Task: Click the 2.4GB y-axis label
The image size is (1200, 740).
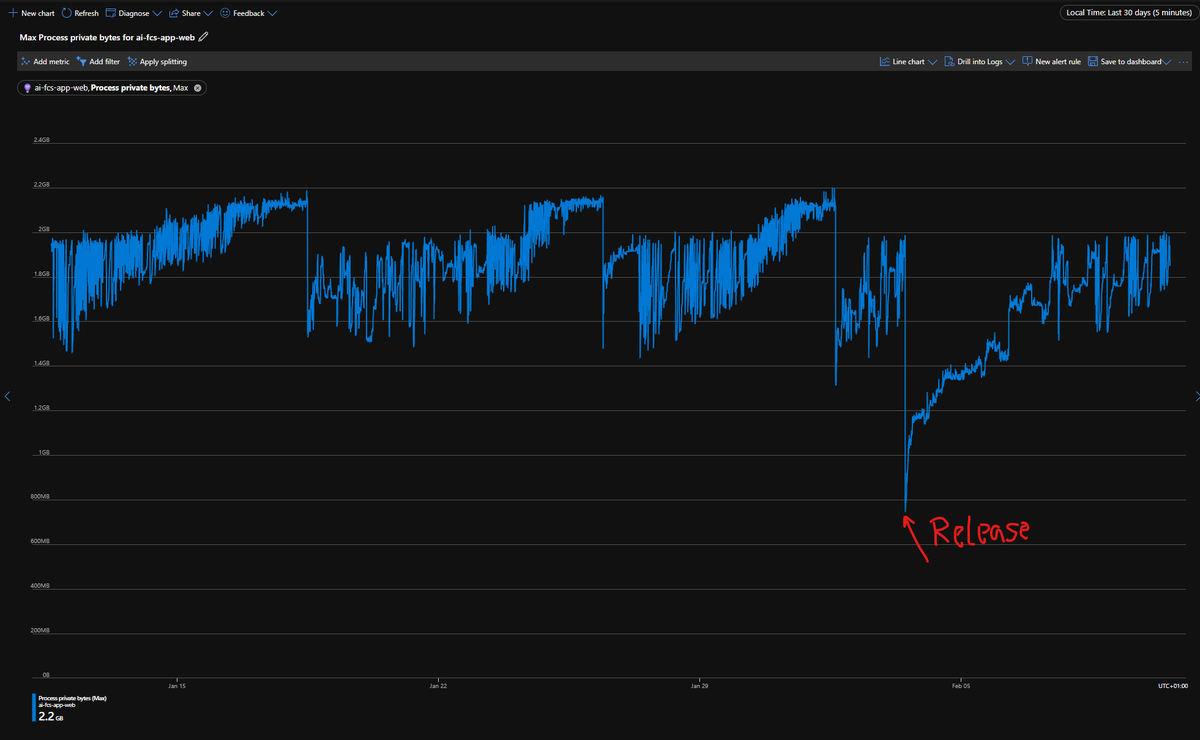Action: pyautogui.click(x=42, y=140)
